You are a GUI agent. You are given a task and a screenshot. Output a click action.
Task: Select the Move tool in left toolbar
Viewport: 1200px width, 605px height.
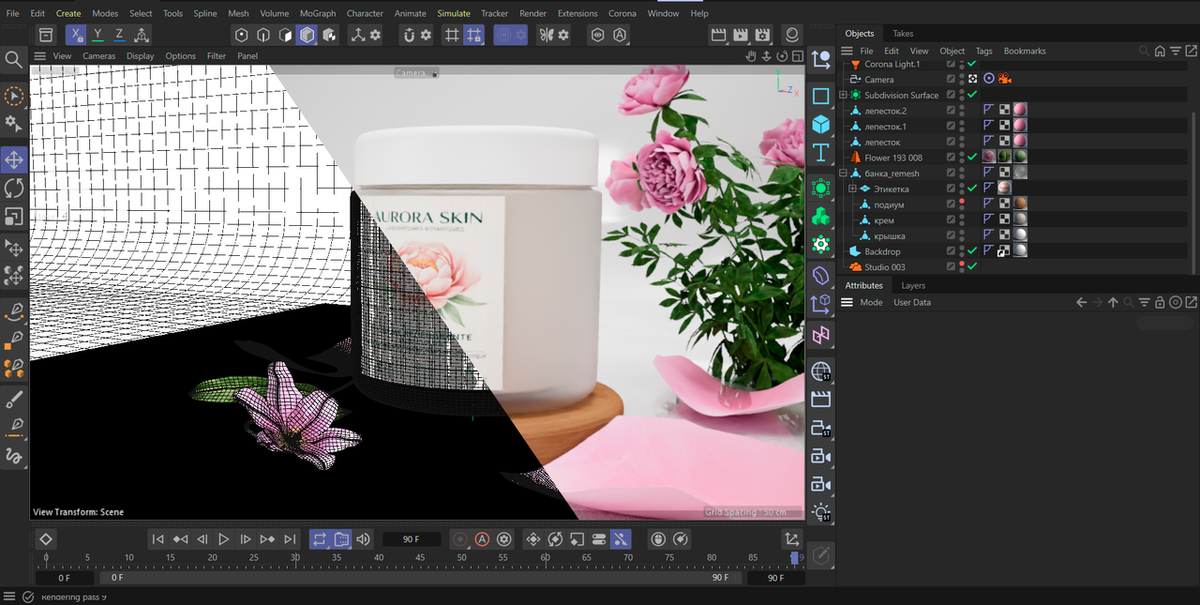point(14,159)
